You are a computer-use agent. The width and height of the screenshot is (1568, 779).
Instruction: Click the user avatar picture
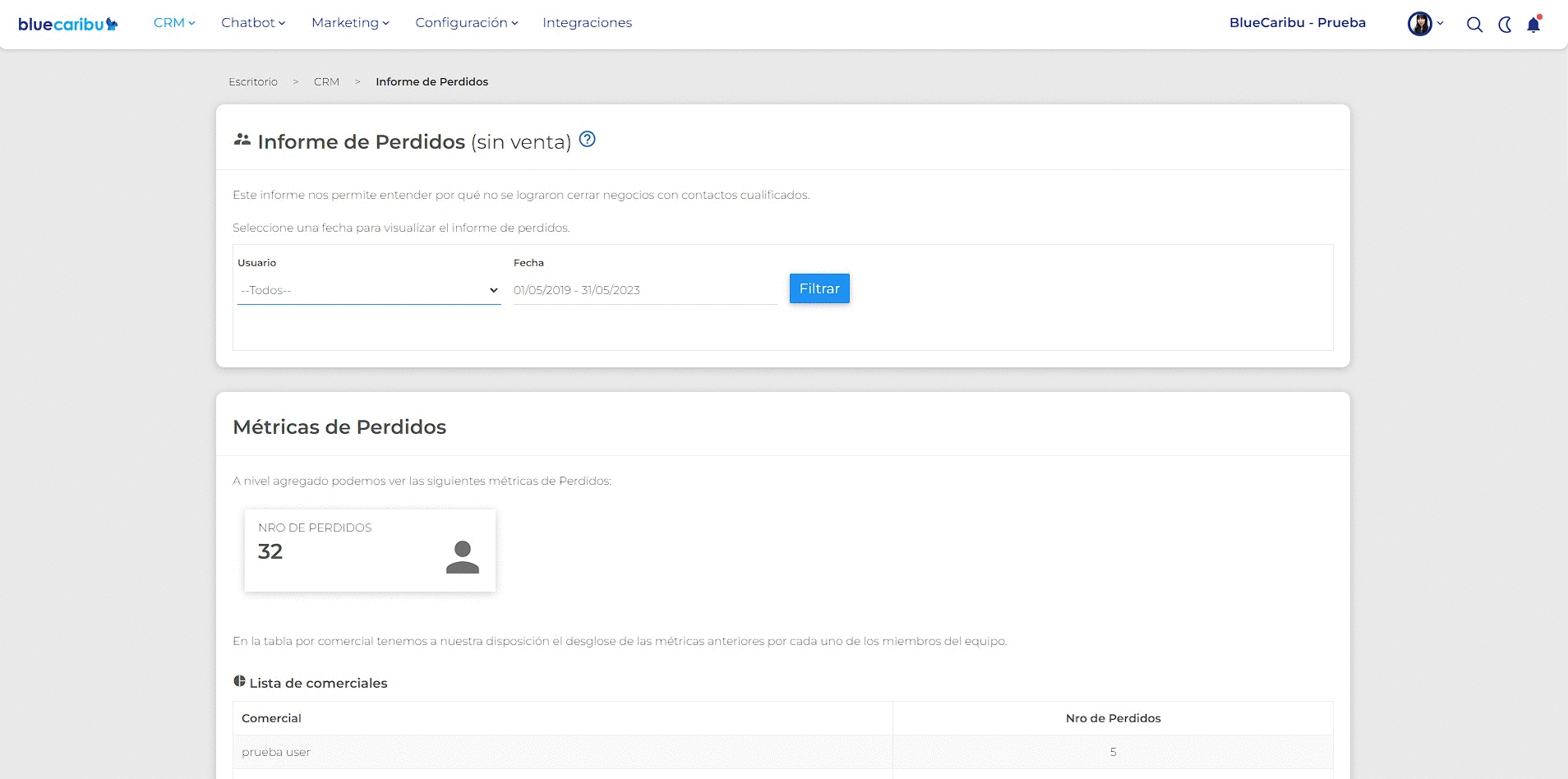(x=1419, y=24)
